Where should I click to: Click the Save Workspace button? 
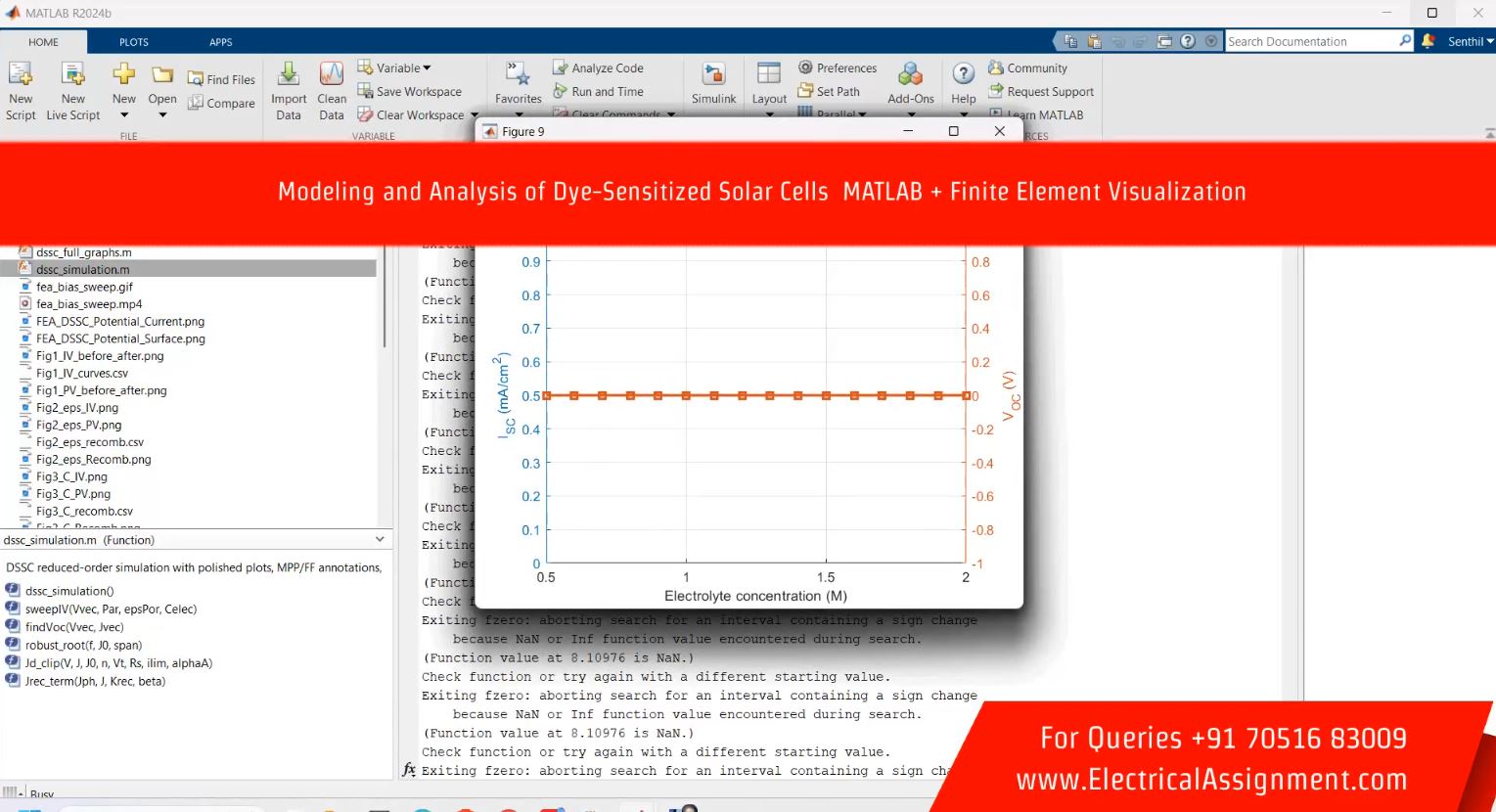tap(418, 91)
